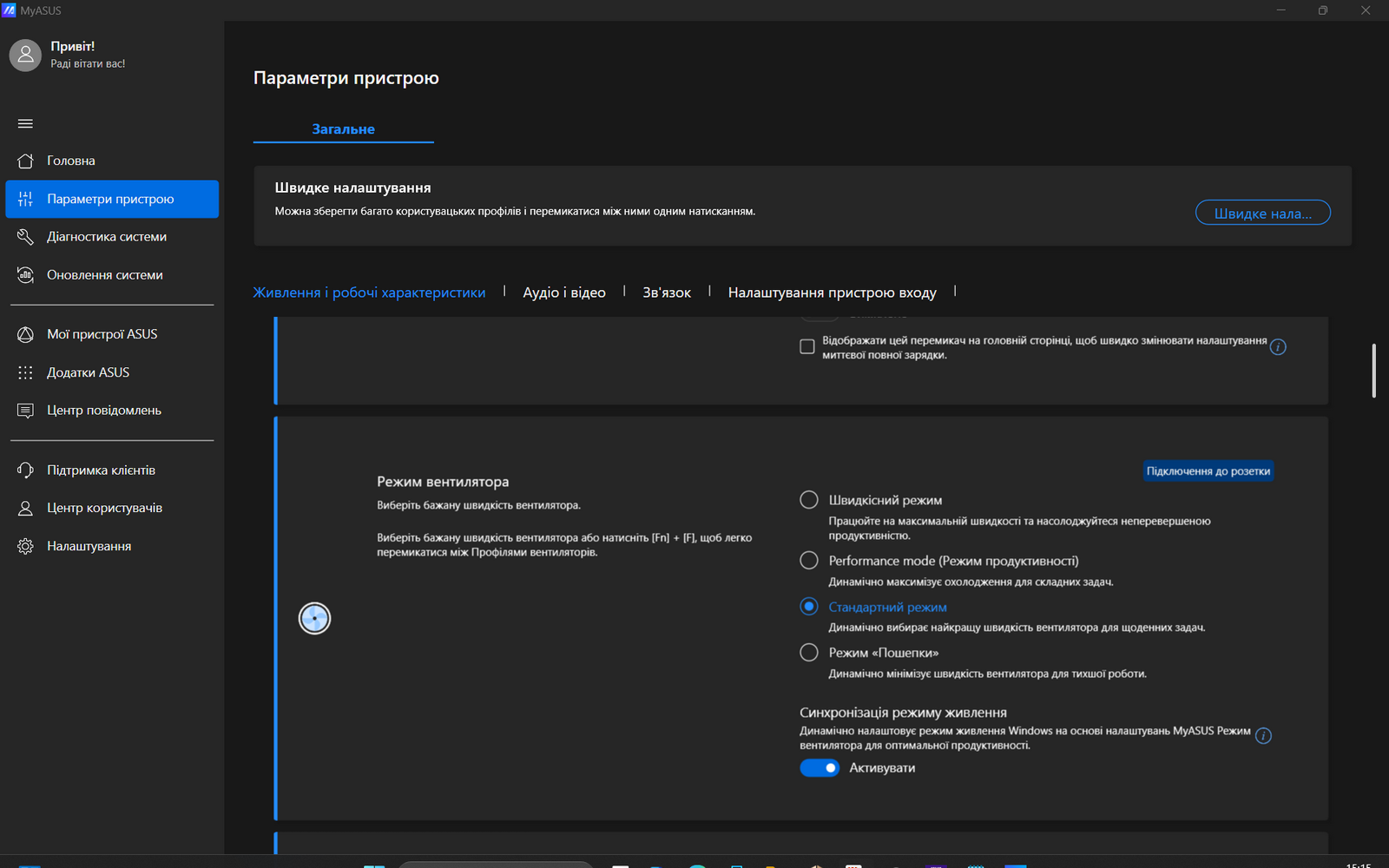Check the Відображати цей перемикач checkbox
Screen dimensions: 1389x868
[807, 346]
